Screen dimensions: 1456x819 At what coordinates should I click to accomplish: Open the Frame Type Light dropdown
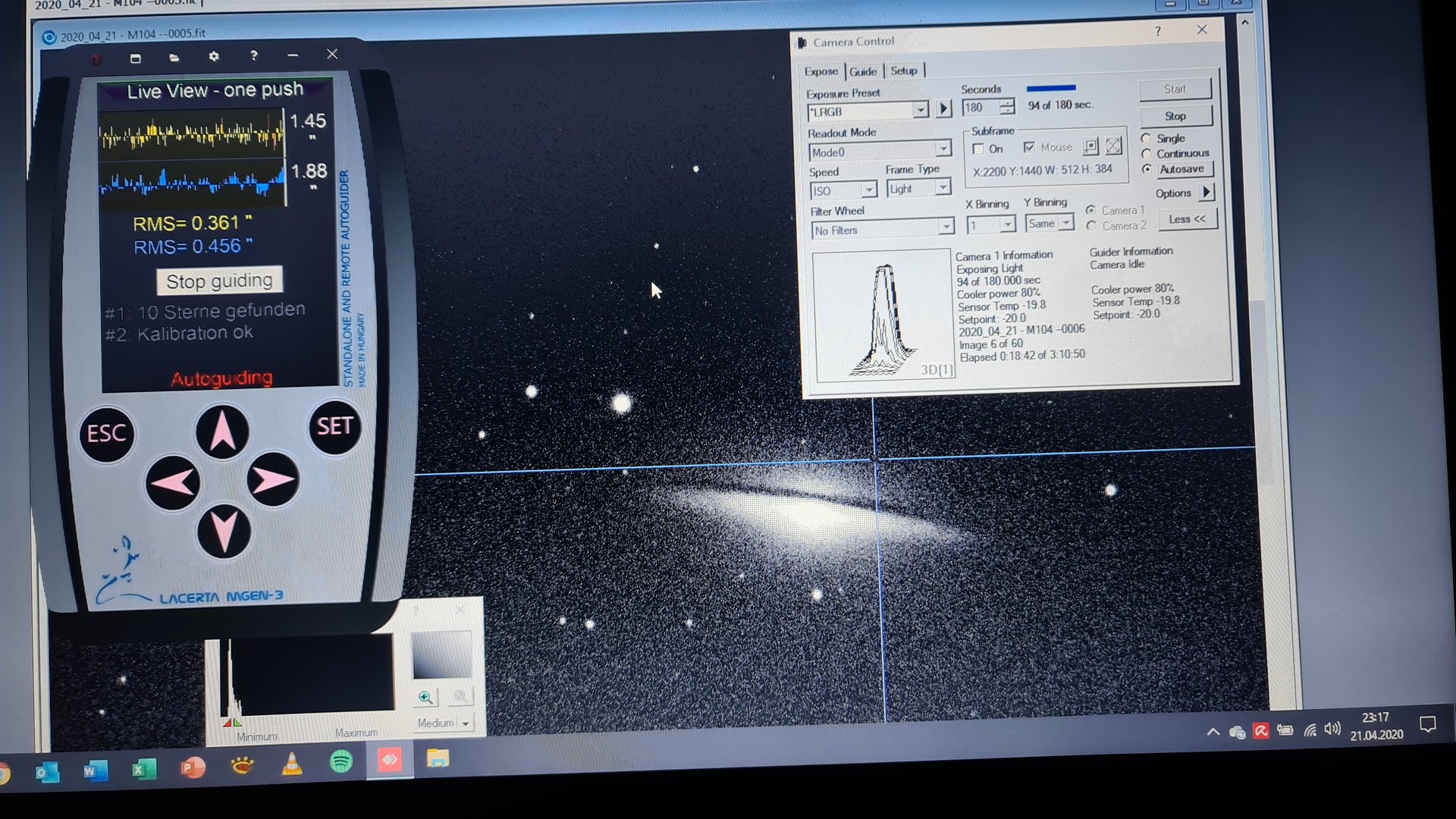pyautogui.click(x=942, y=187)
